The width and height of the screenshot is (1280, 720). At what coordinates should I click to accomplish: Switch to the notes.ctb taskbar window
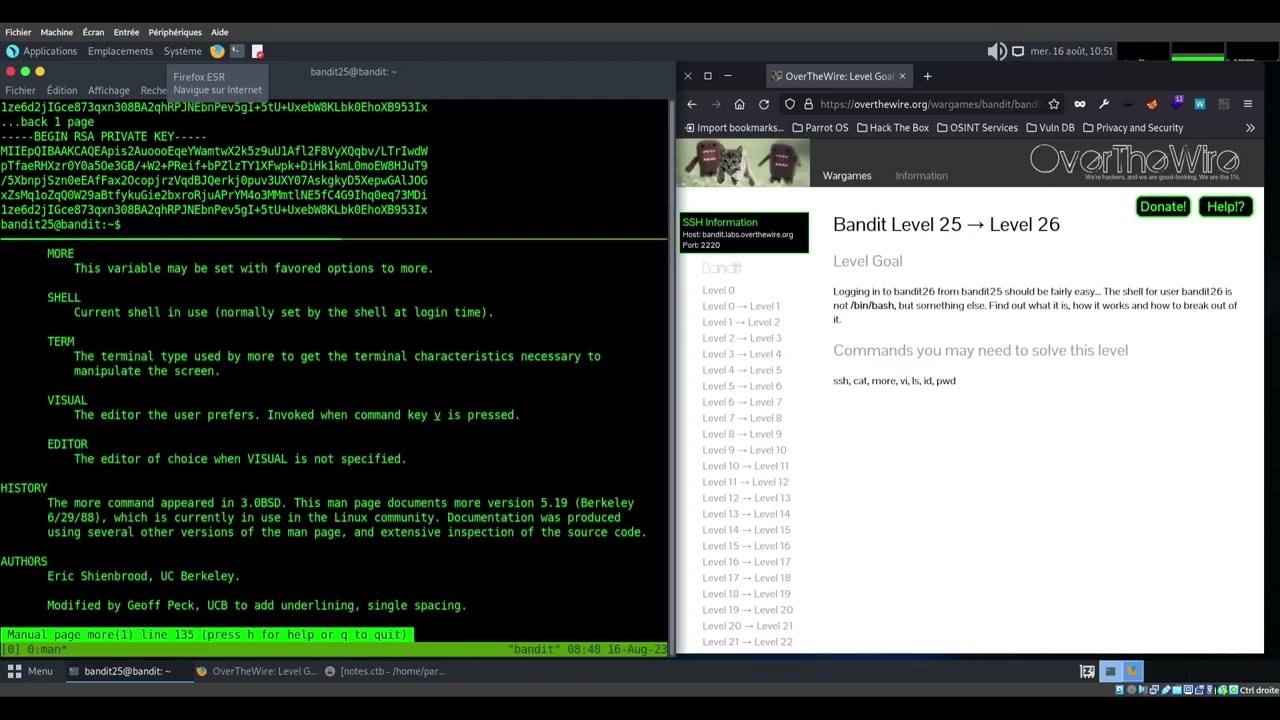coord(385,671)
